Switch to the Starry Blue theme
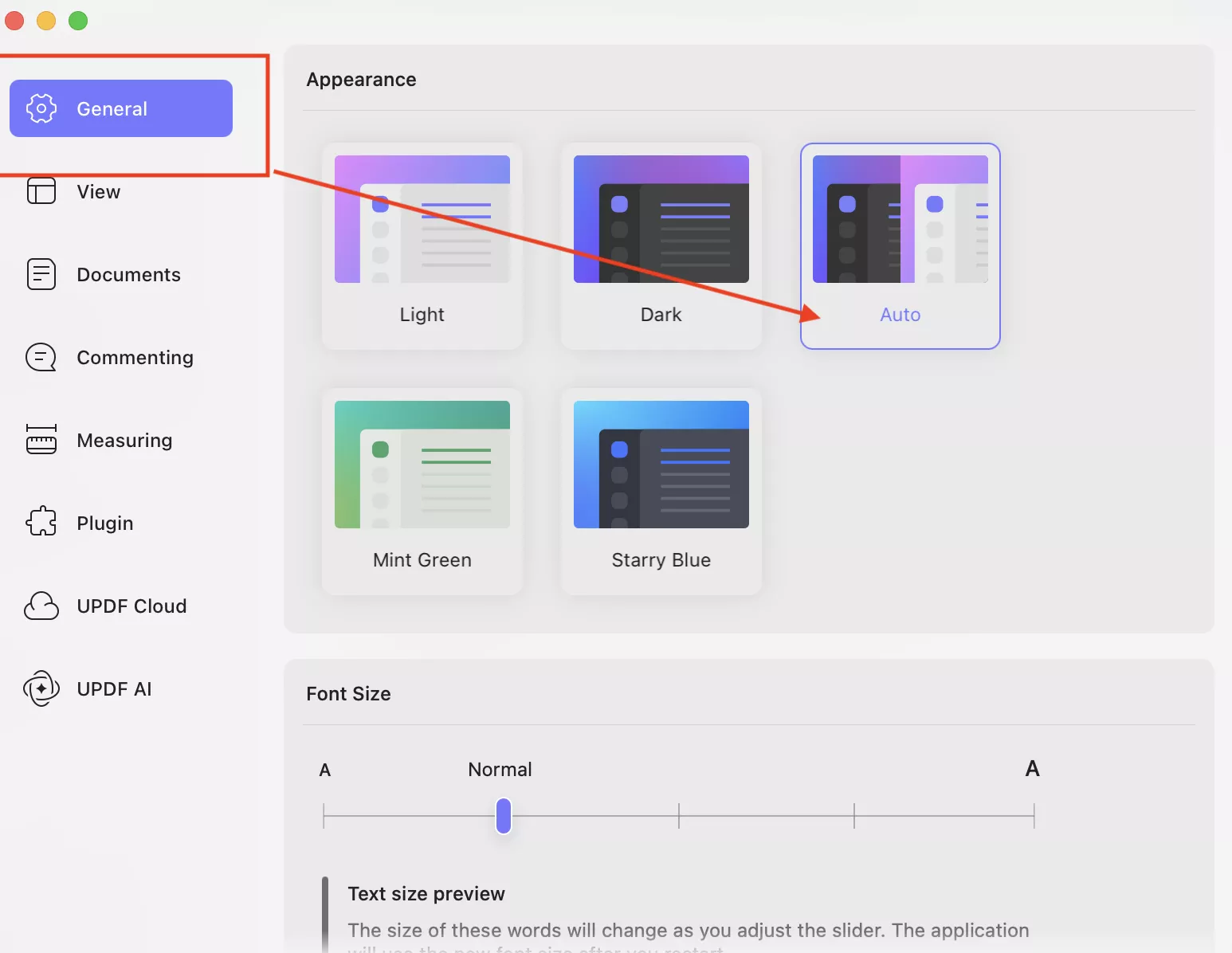Screen dimensions: 1232x953 (x=661, y=492)
